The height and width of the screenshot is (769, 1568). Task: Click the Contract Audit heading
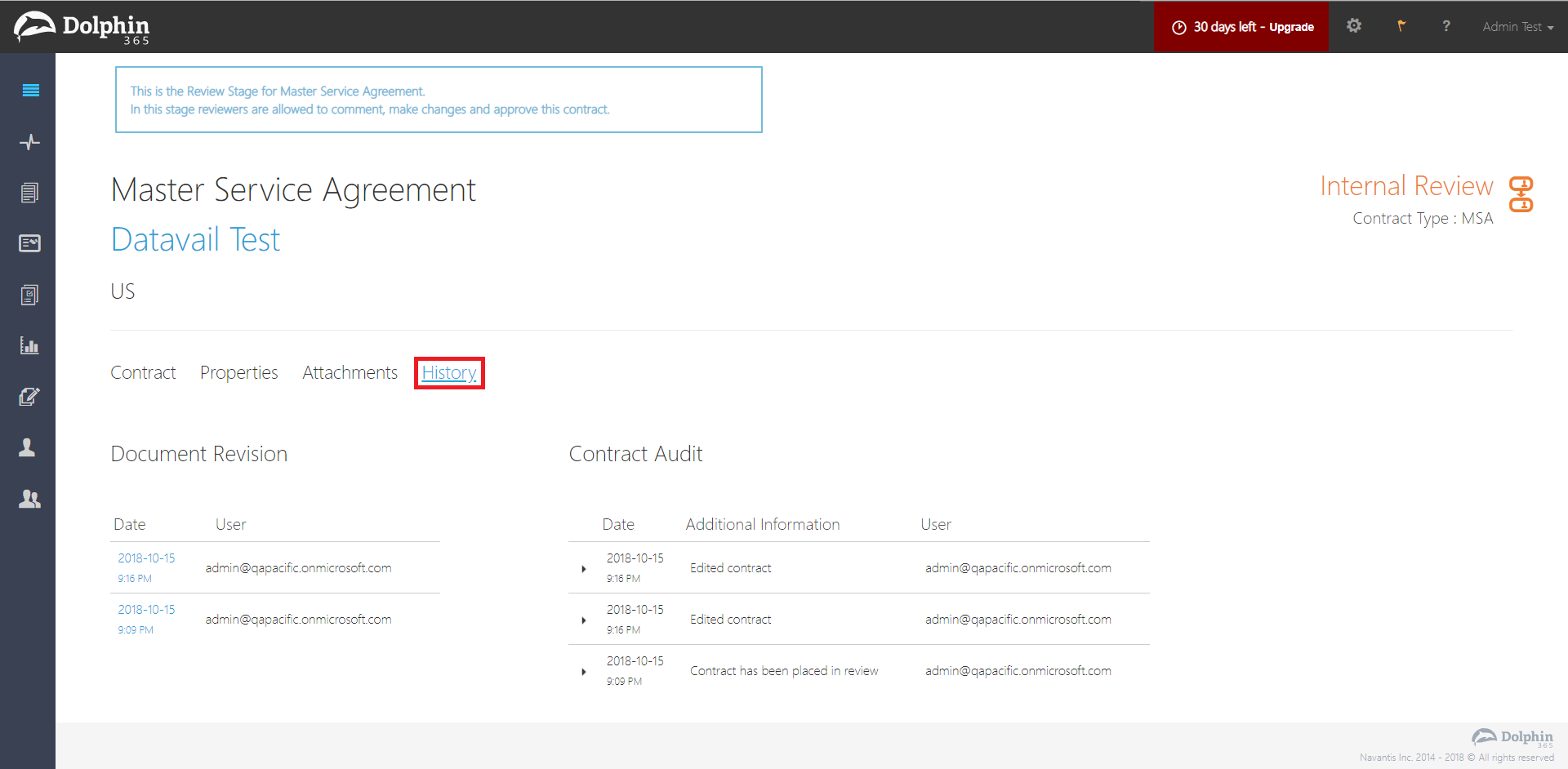(x=635, y=454)
